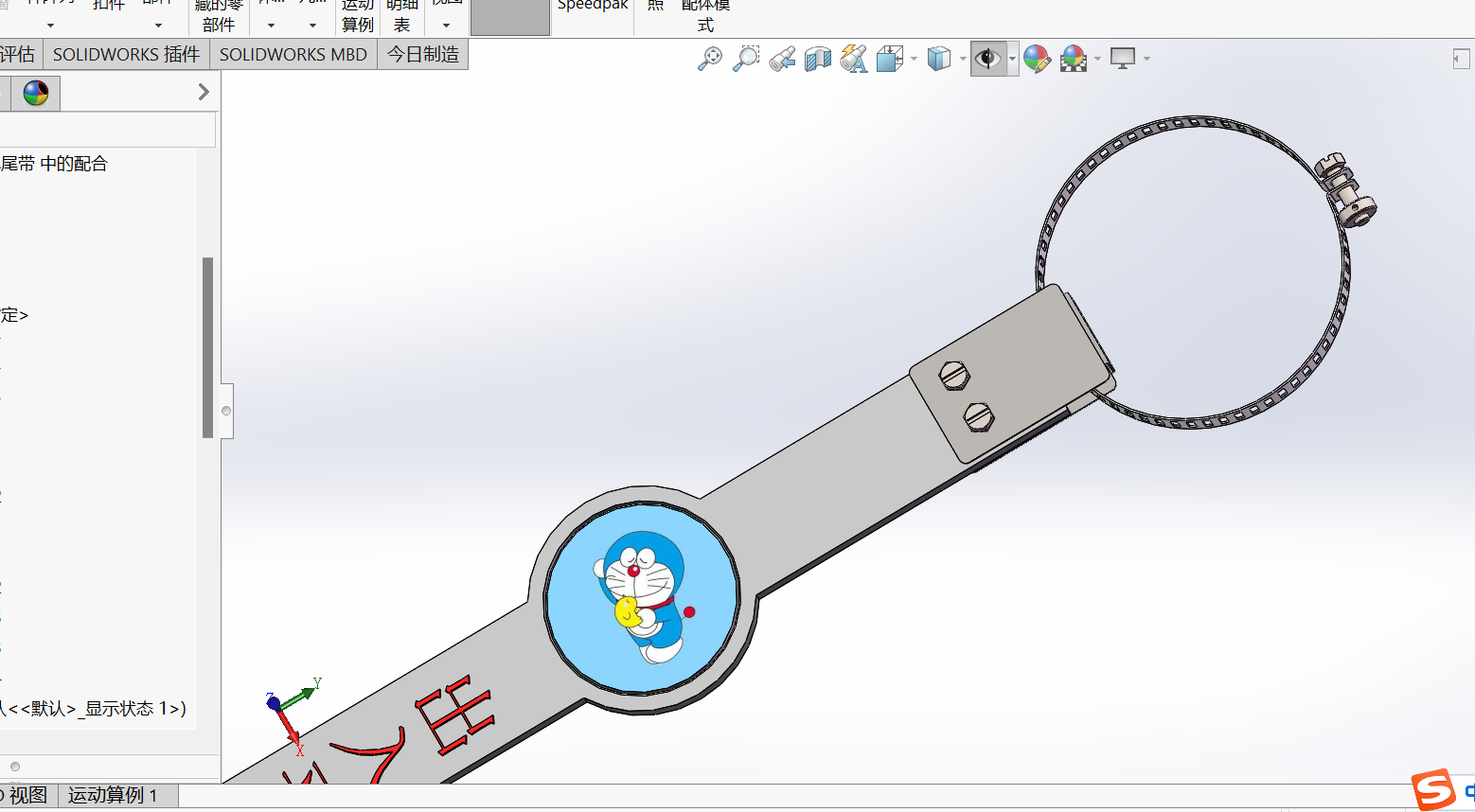Click the feature tree vertical scrollbar

(x=207, y=347)
